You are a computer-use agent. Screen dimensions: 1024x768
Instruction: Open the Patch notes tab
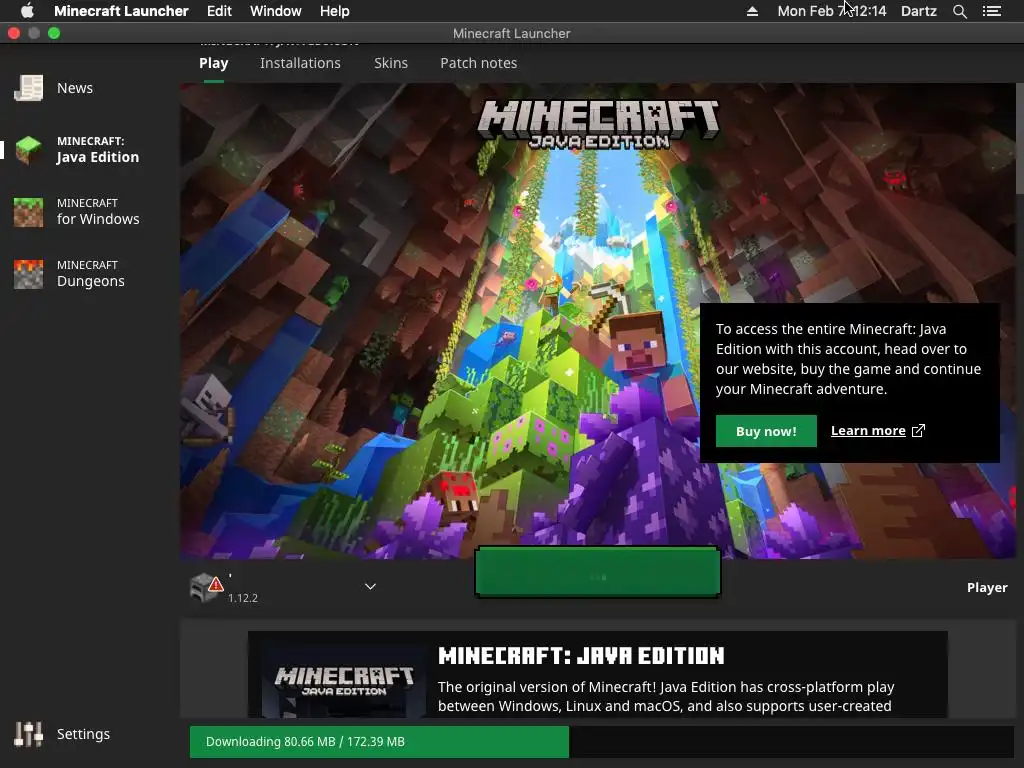479,63
